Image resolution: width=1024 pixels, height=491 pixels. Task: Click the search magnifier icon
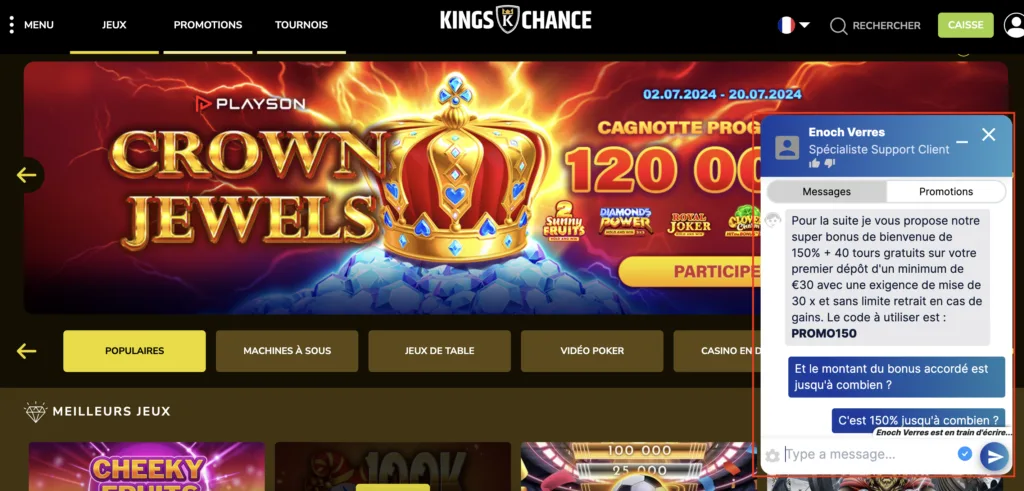click(839, 25)
